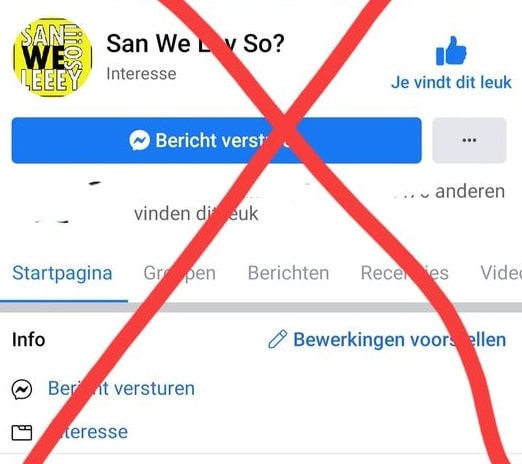Toggle the 'Je vindt dit leuk' like status
The width and height of the screenshot is (522, 464).
point(451,82)
